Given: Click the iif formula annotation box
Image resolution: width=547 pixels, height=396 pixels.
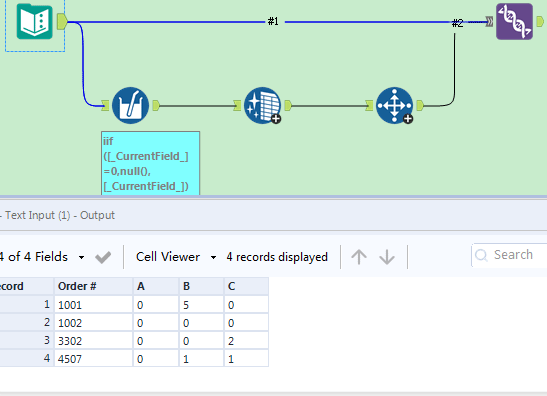Looking at the screenshot, I should pyautogui.click(x=150, y=163).
